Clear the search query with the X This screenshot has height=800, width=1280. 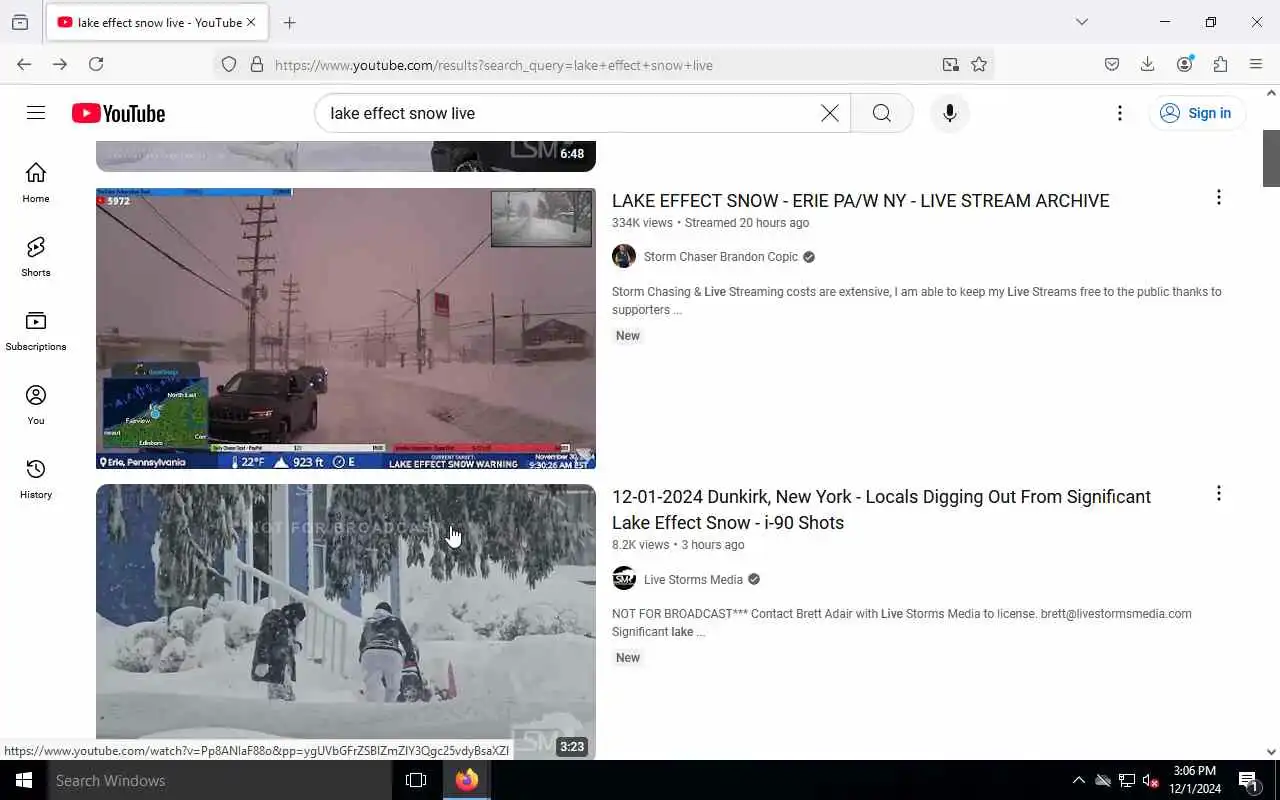(830, 113)
